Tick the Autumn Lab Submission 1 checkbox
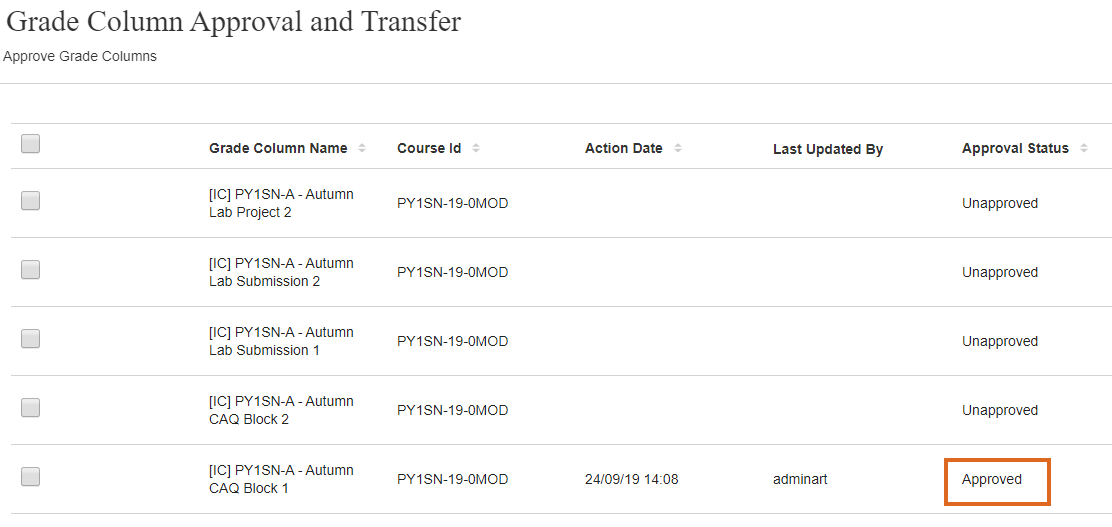 pos(31,339)
